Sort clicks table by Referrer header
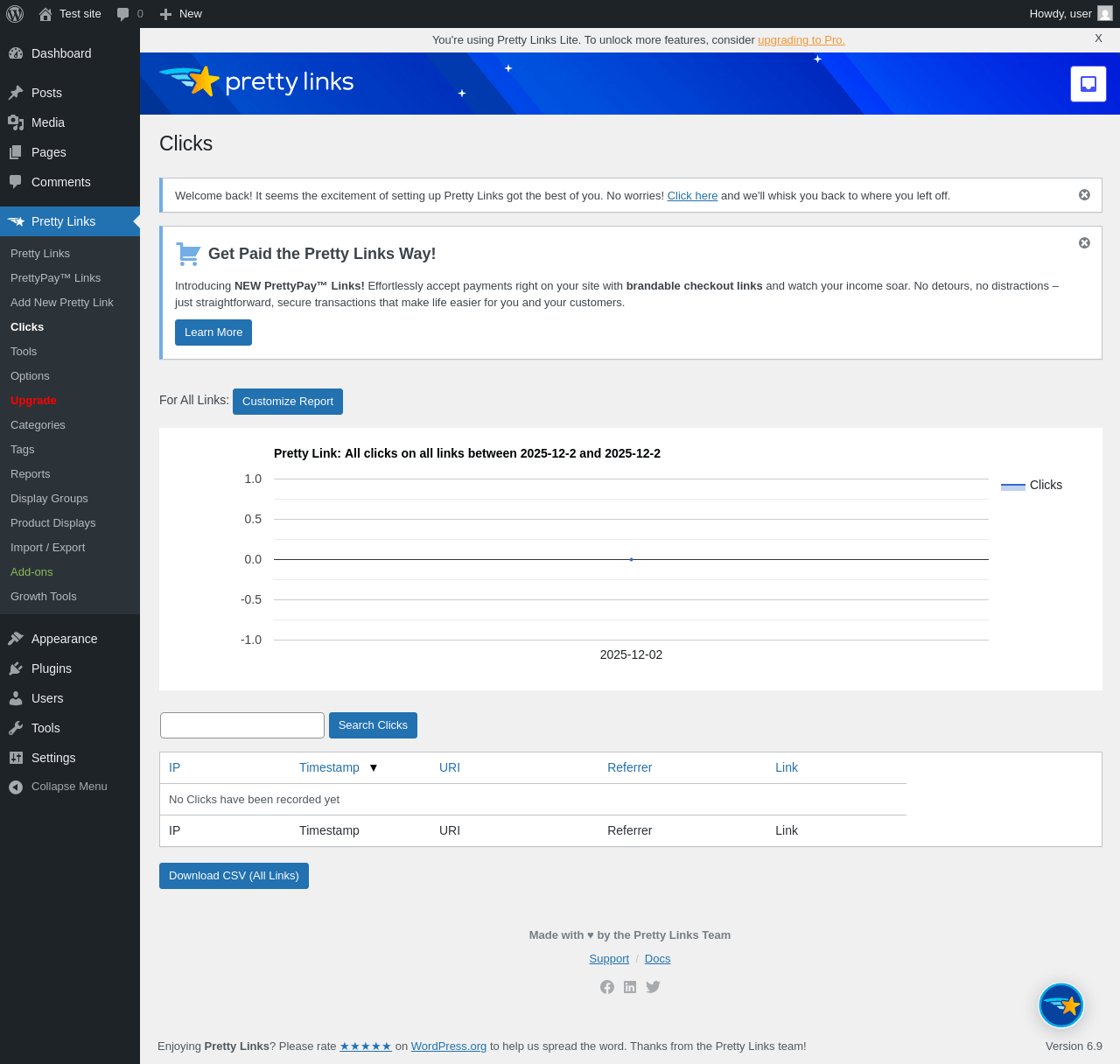Viewport: 1120px width, 1064px height. [x=630, y=767]
